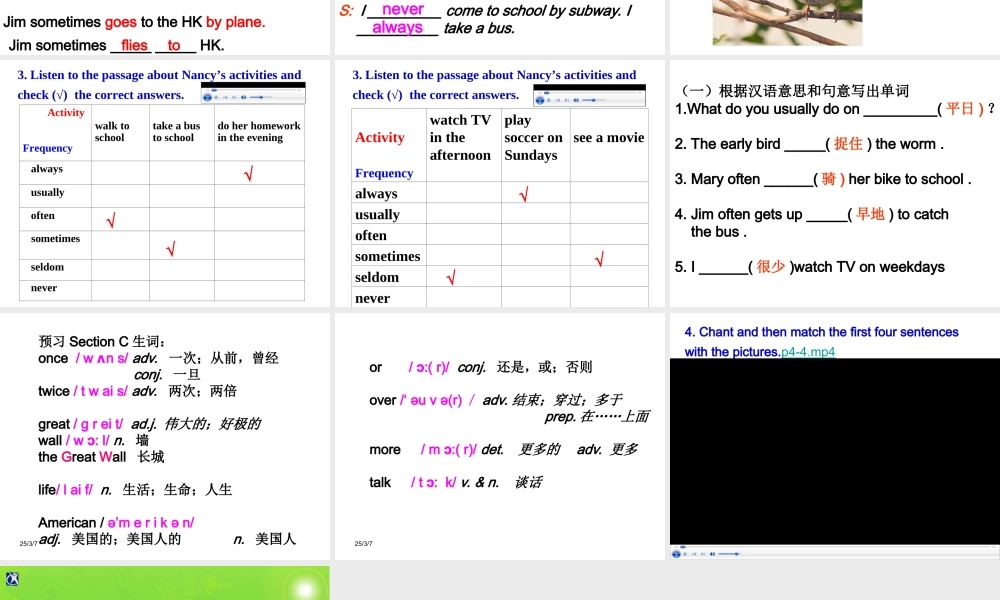Play the audio on the 'watch TV' slide
Image resolution: width=1000 pixels, height=600 pixels.
(x=540, y=100)
